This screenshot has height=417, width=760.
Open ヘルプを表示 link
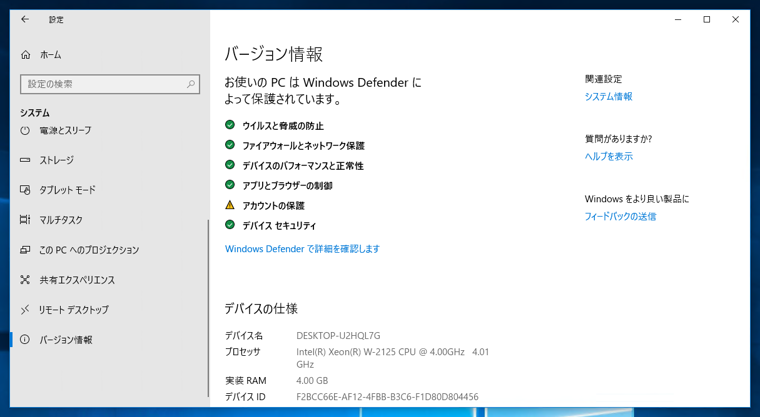[x=609, y=156]
